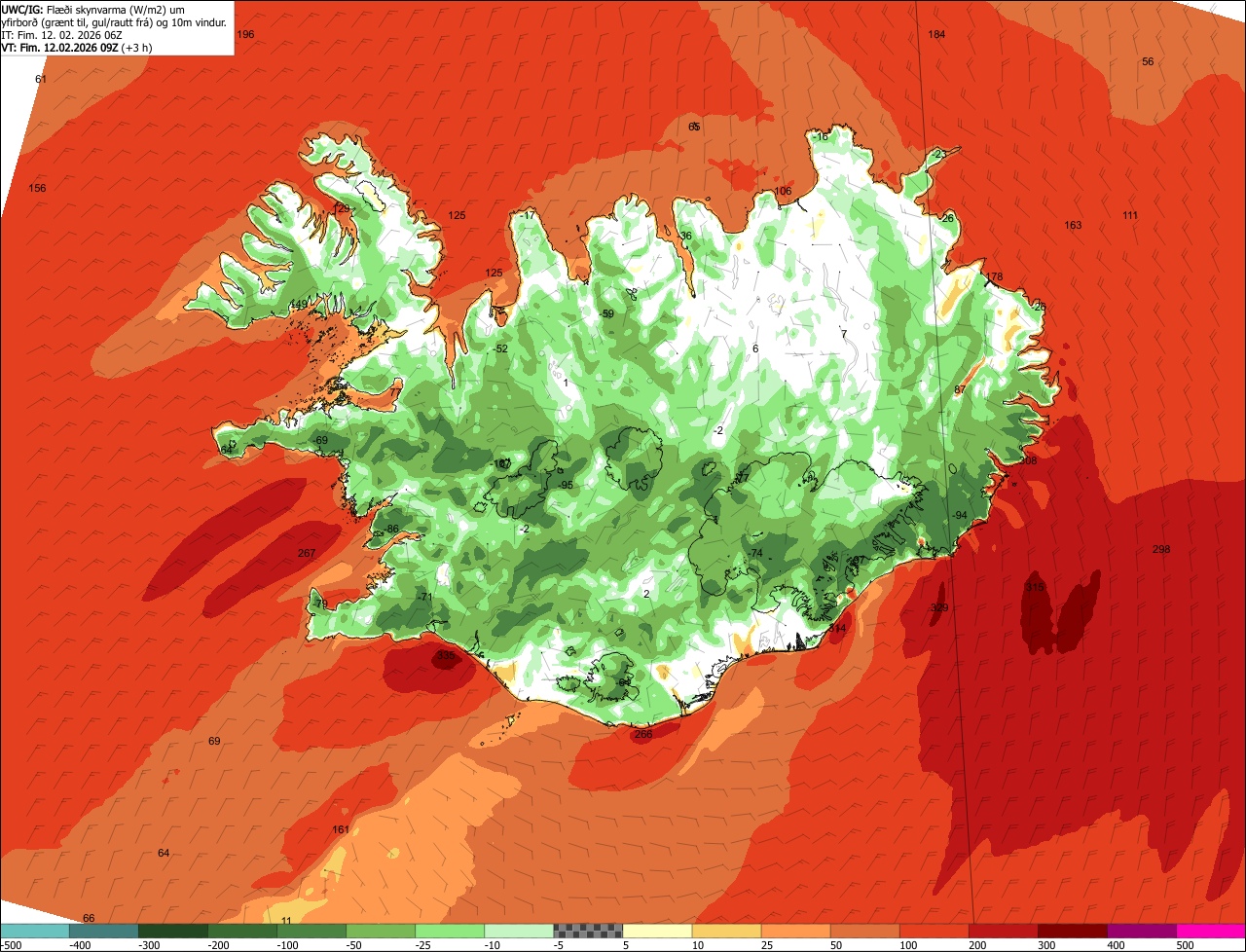Select the '-23' value in northeast Iceland

pos(938,154)
